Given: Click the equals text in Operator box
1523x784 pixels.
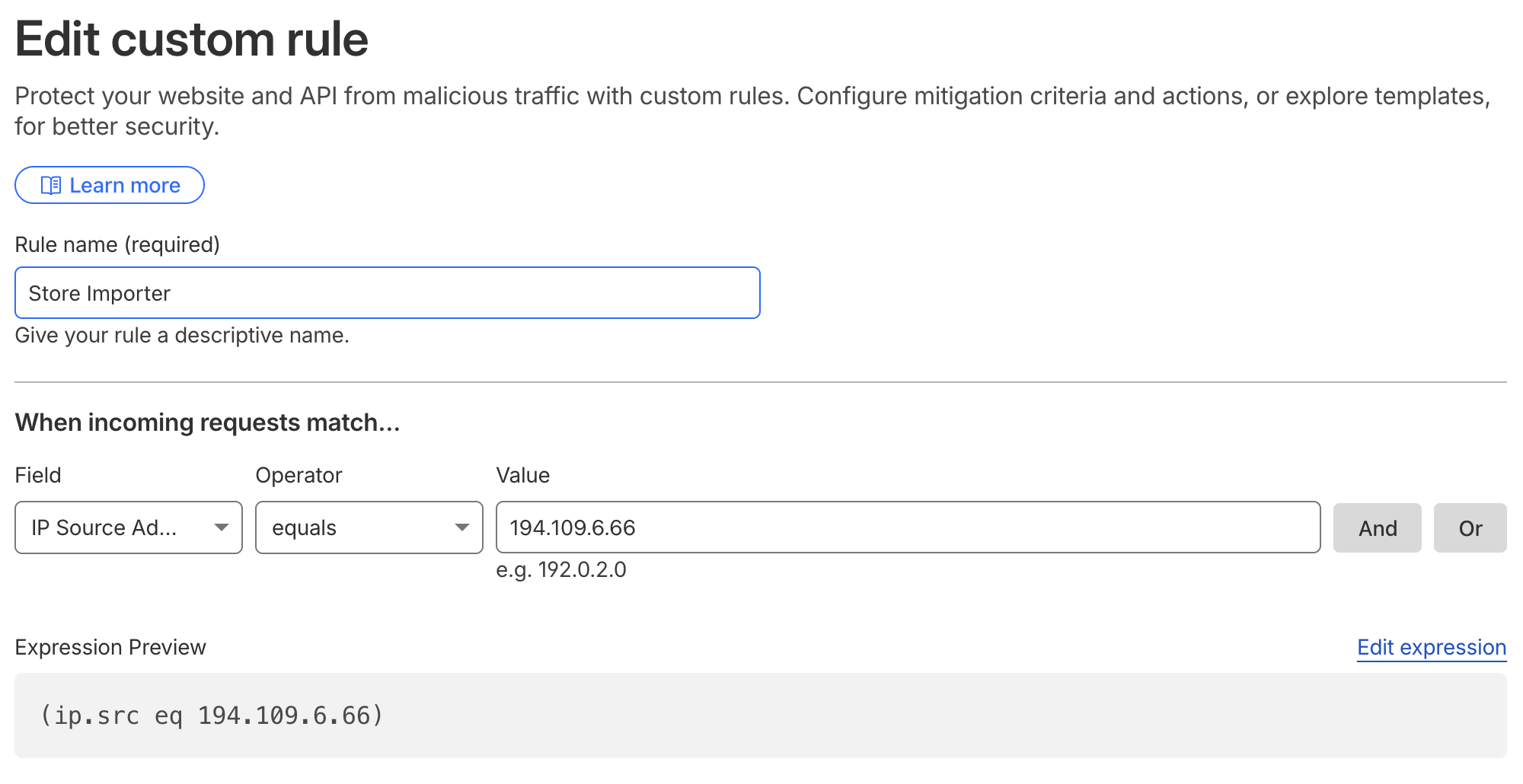Looking at the screenshot, I should (x=305, y=527).
